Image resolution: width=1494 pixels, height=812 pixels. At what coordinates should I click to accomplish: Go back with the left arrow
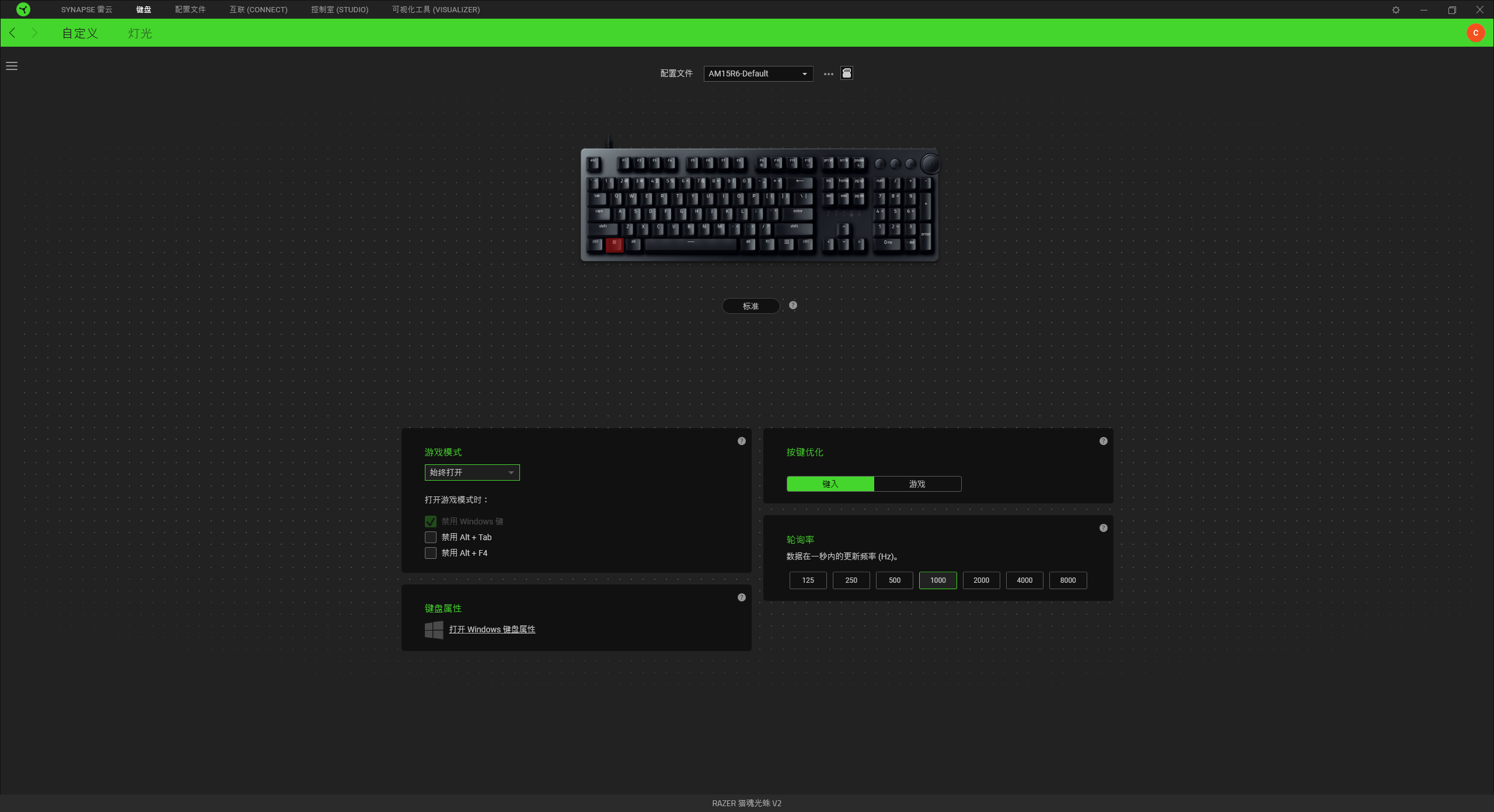pyautogui.click(x=12, y=33)
